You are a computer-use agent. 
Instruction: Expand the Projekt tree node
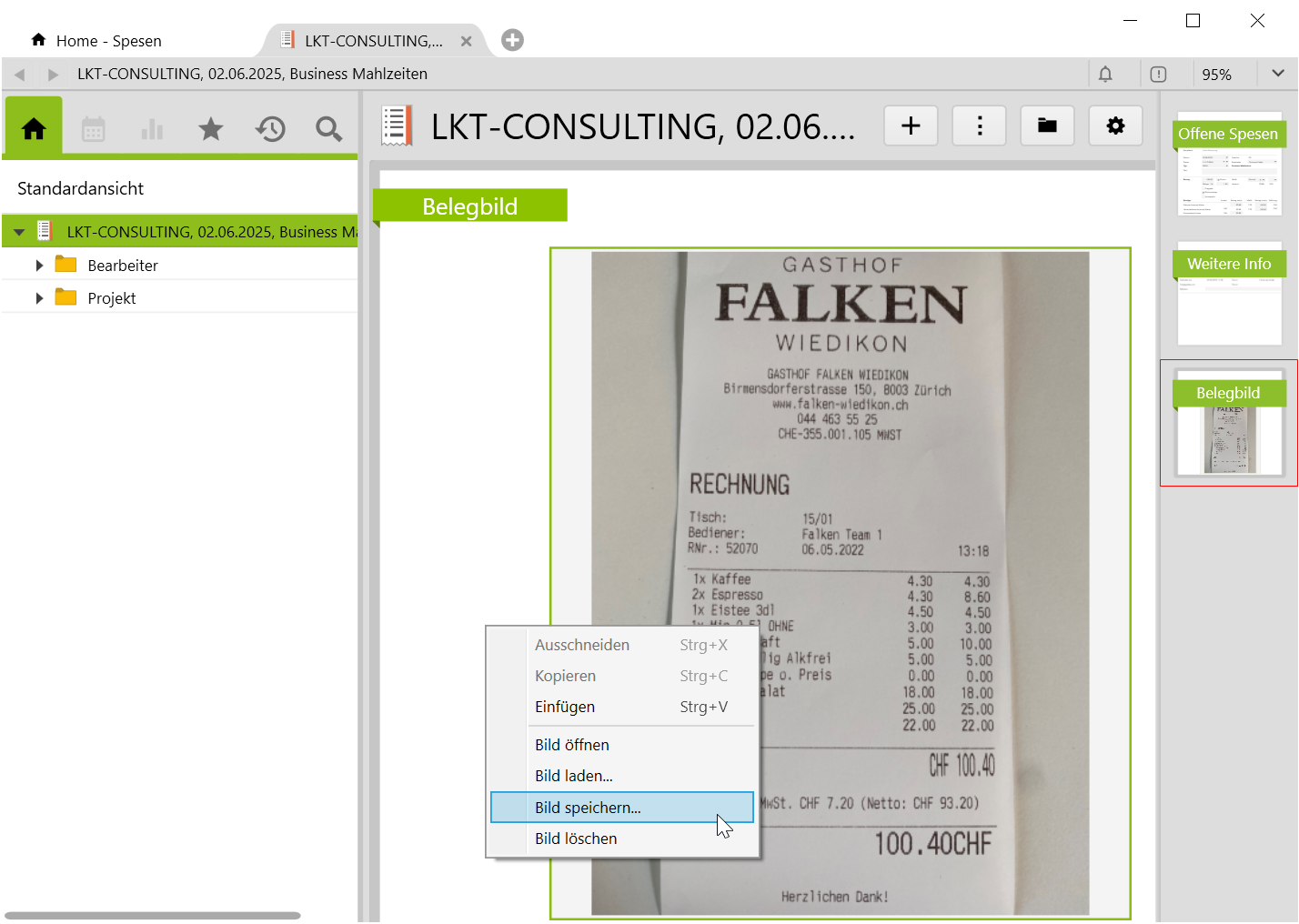(39, 298)
